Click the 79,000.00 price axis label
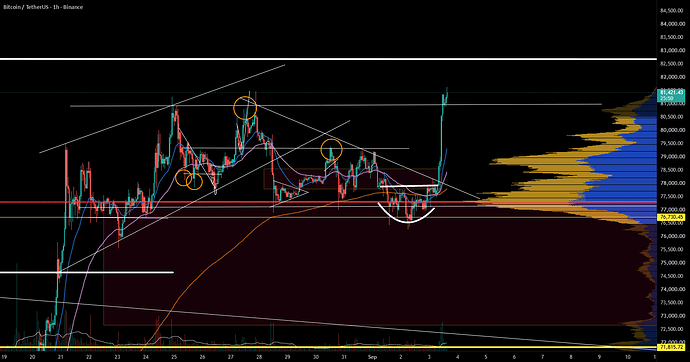The width and height of the screenshot is (690, 362). click(x=673, y=157)
